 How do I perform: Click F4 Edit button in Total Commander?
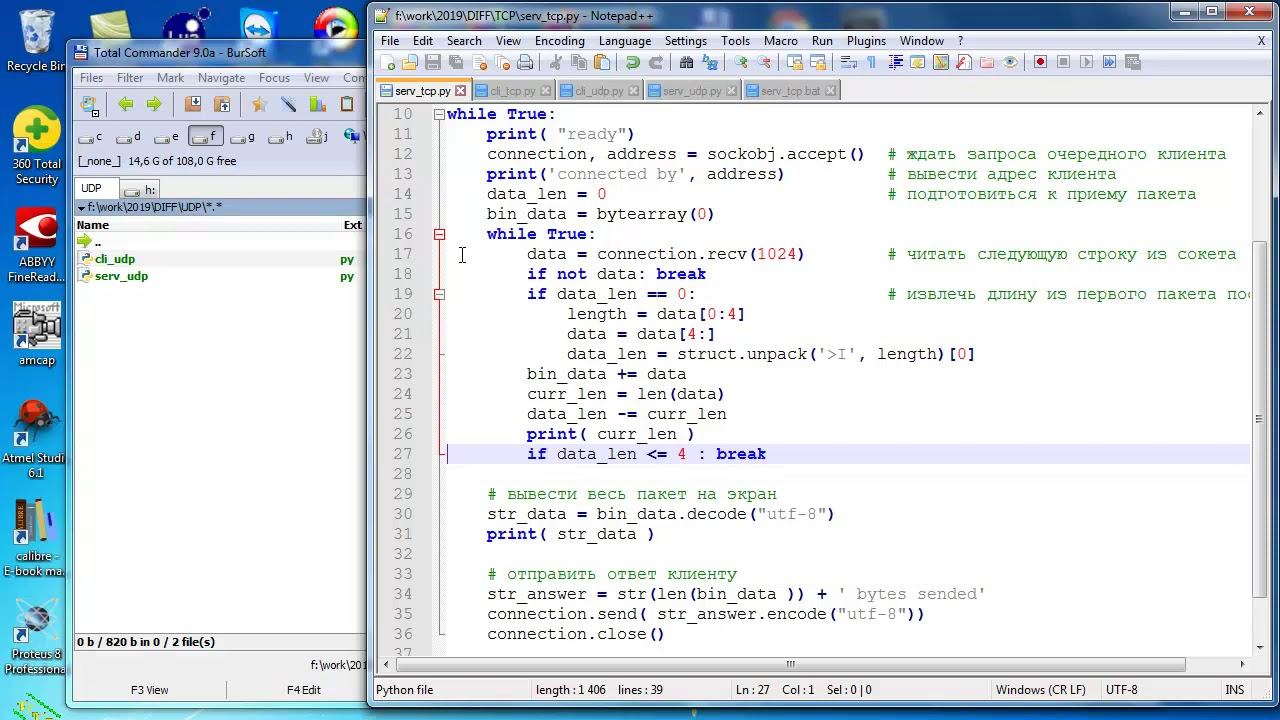pyautogui.click(x=303, y=690)
